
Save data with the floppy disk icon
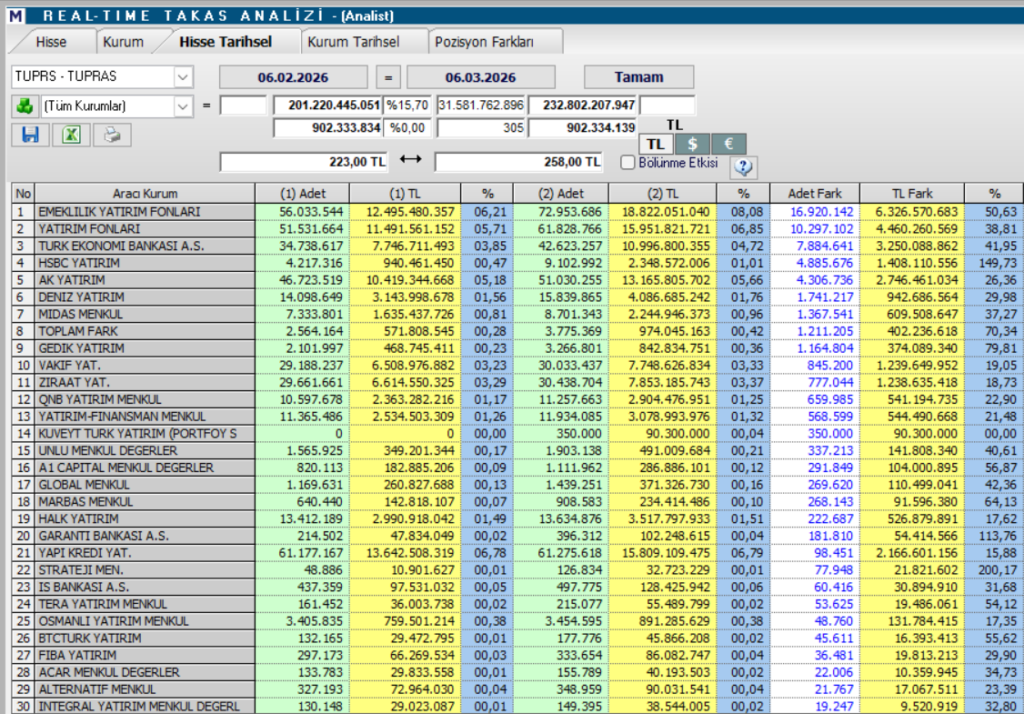(30, 135)
